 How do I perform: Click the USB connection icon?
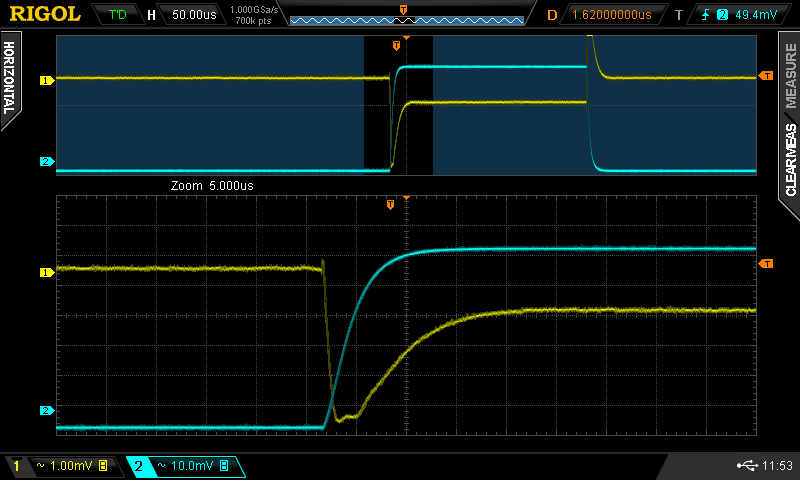click(x=747, y=465)
